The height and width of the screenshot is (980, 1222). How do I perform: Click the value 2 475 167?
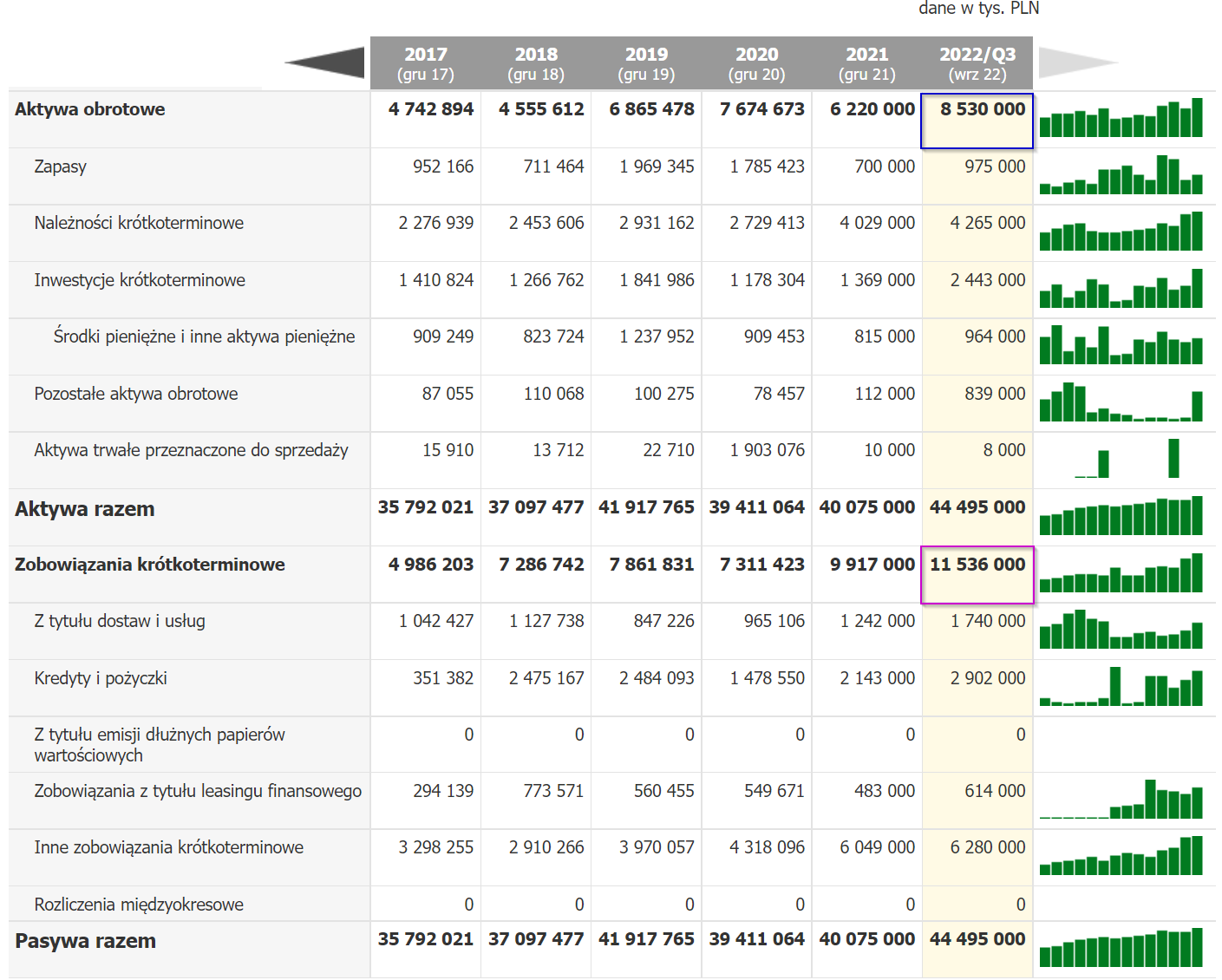tap(546, 678)
